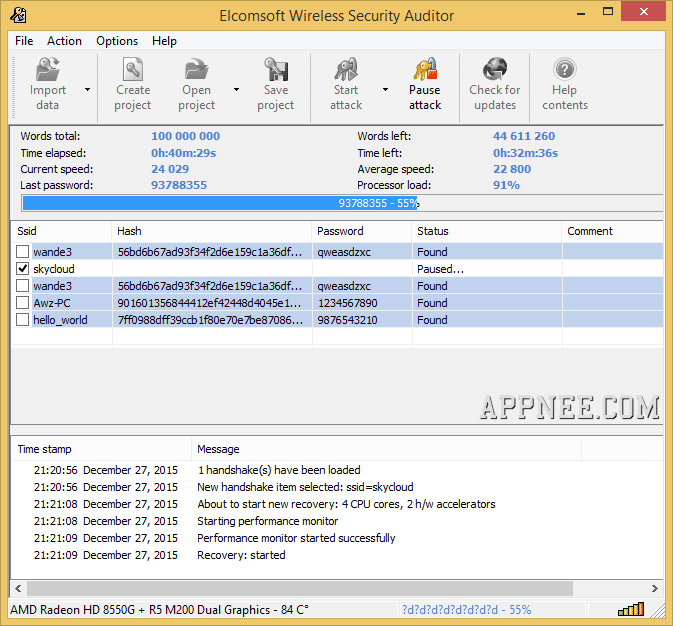Click the Processor load value 91%

pyautogui.click(x=506, y=185)
